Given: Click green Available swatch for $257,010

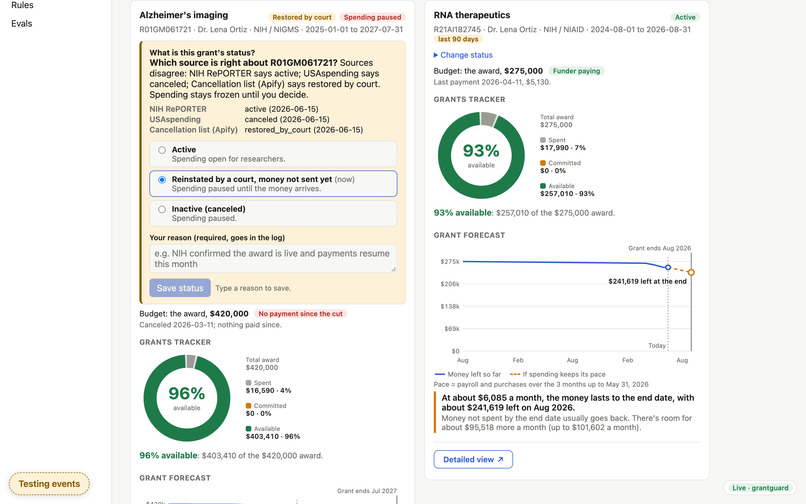Looking at the screenshot, I should coord(543,186).
